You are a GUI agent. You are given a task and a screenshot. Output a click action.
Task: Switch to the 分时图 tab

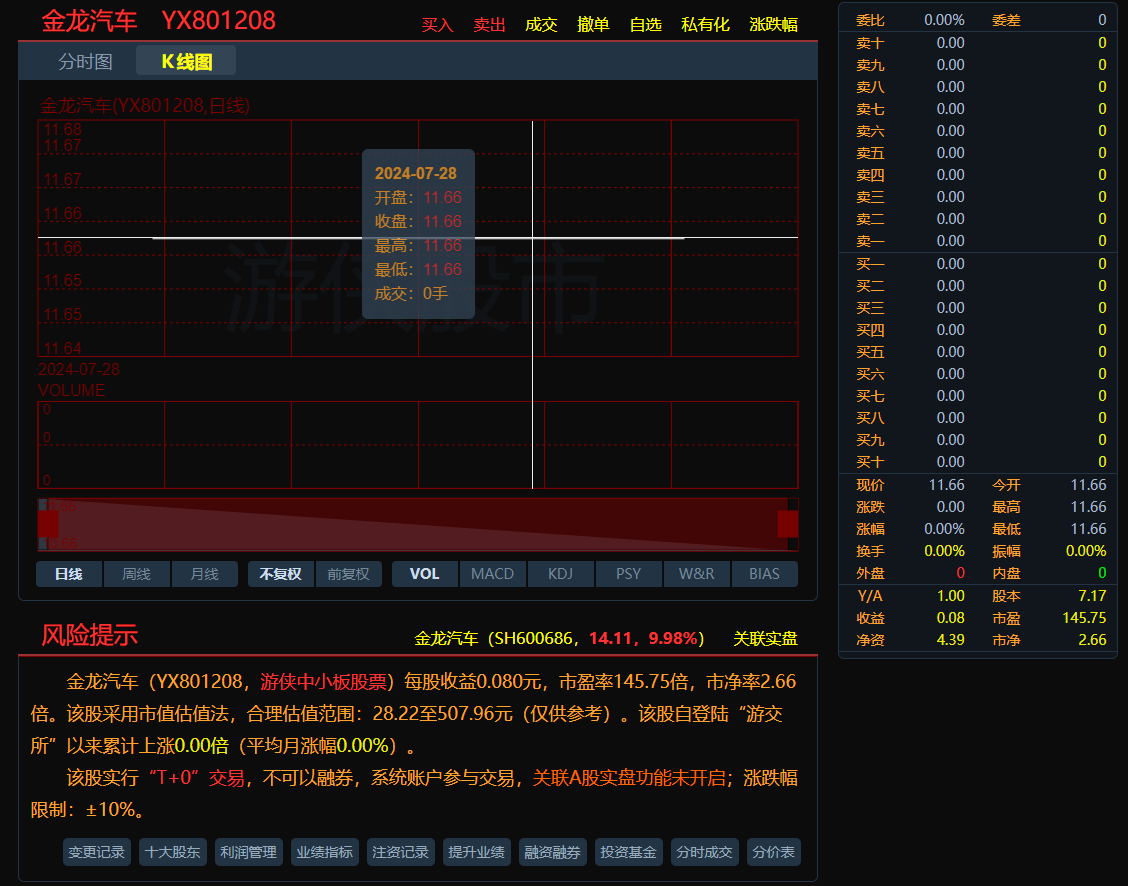(85, 61)
